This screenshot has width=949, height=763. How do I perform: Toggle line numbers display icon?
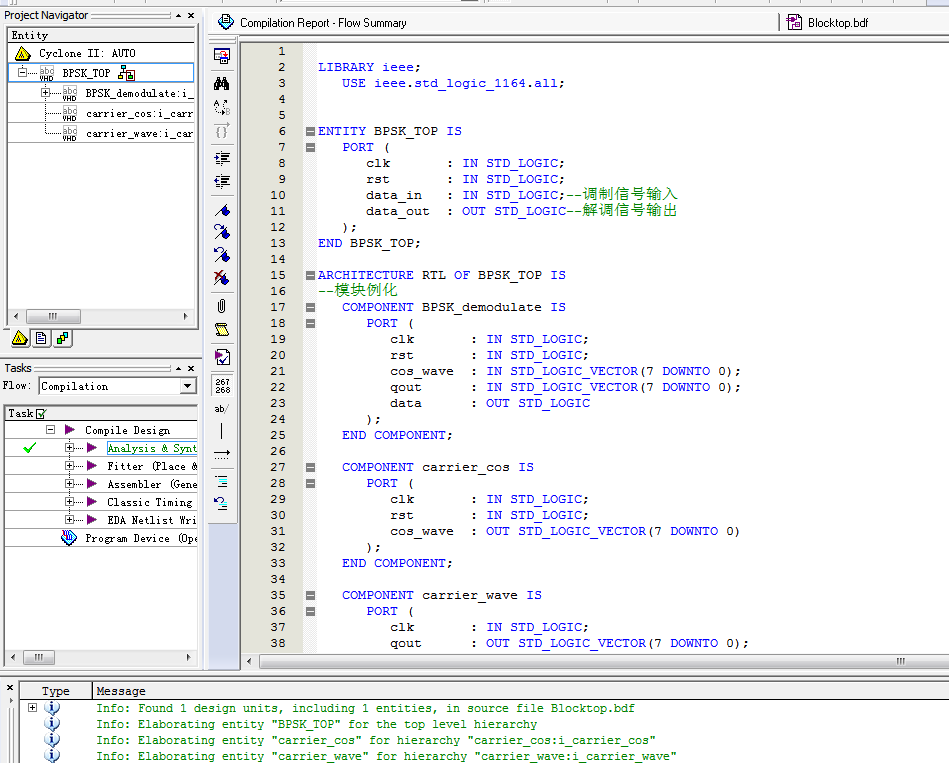coord(222,385)
